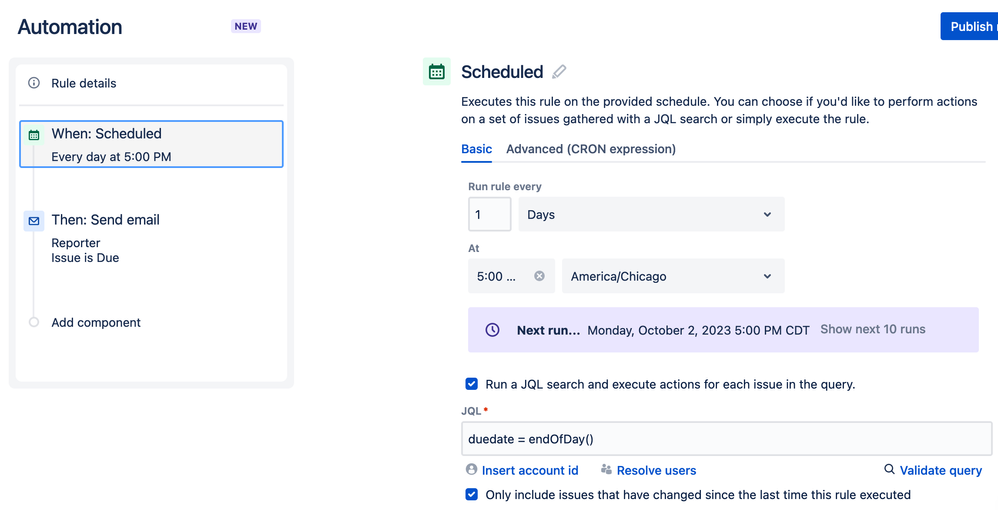
Task: Switch to Advanced (CRON expression) tab
Action: [x=591, y=149]
